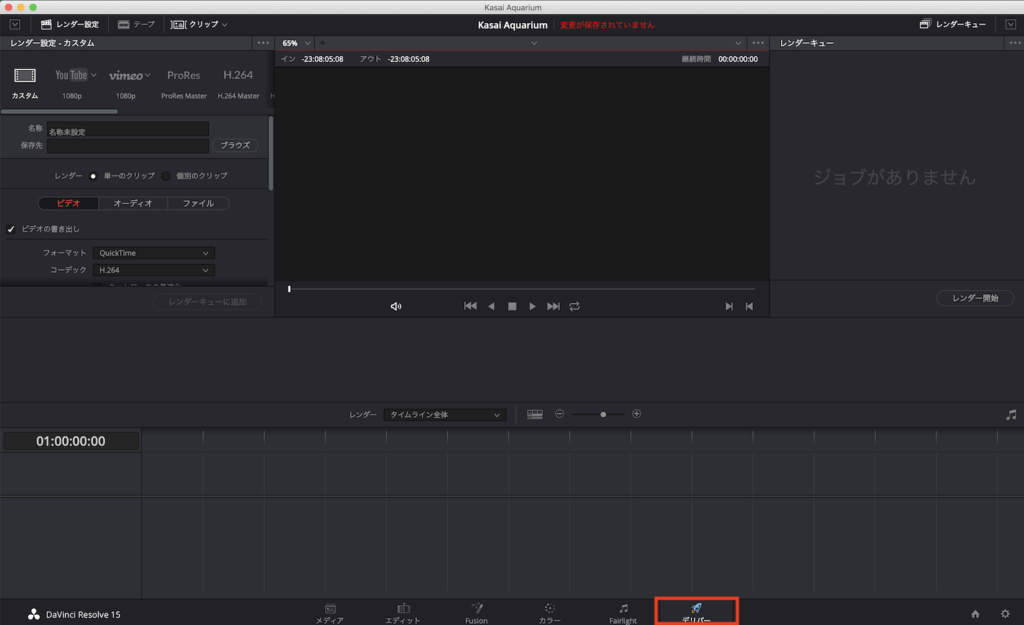Click the speaker volume icon in viewer

point(396,306)
